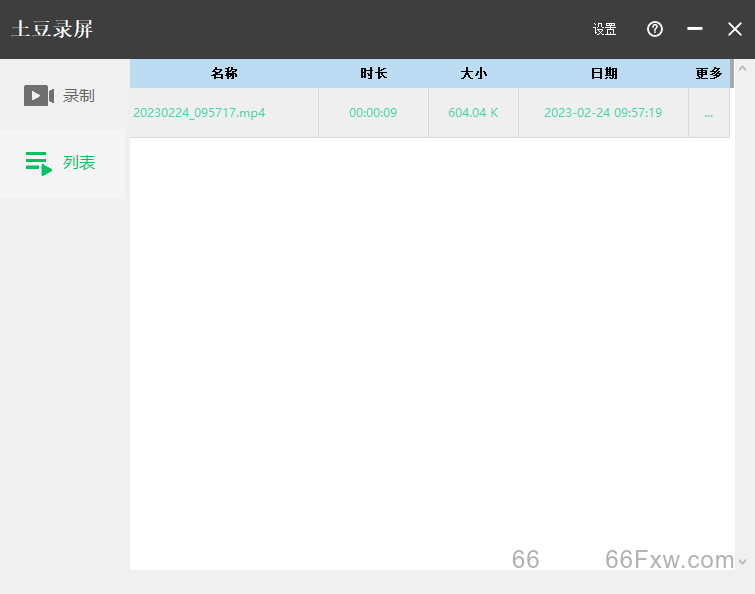Click the 更多 column header

tap(709, 74)
